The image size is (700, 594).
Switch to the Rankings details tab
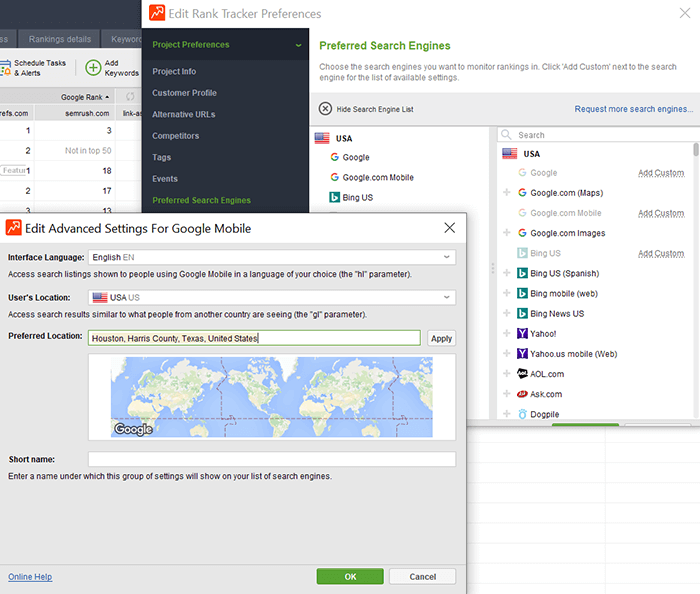(60, 39)
